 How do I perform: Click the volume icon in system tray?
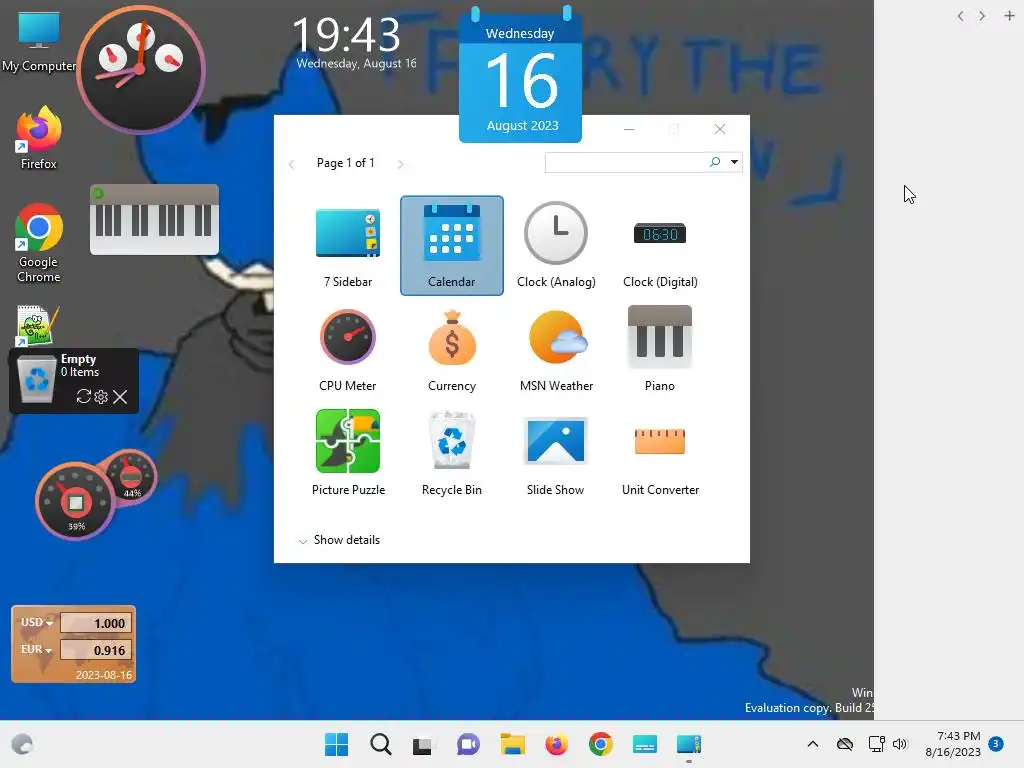(900, 744)
